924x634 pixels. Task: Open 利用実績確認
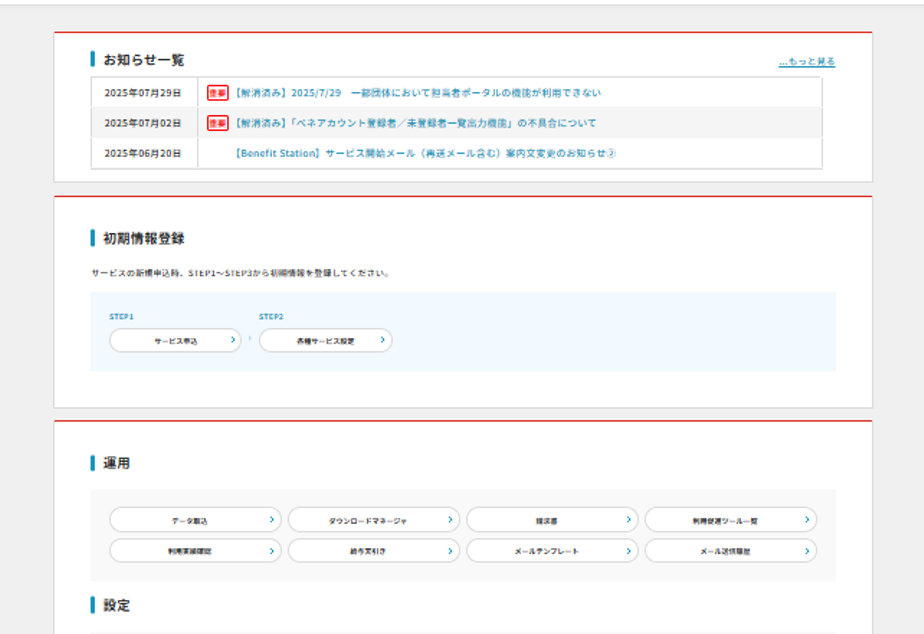pyautogui.click(x=190, y=551)
